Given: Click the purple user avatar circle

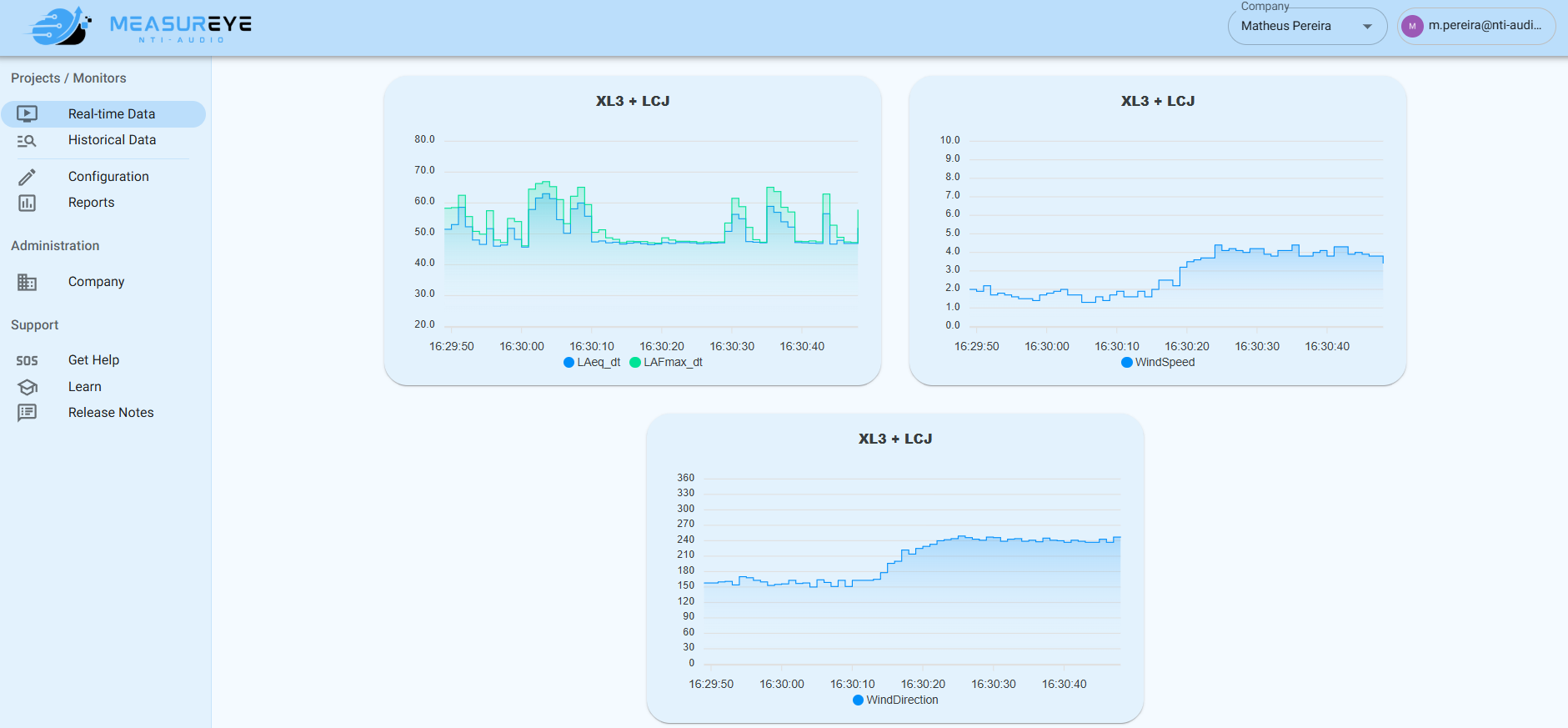Looking at the screenshot, I should click(1412, 26).
